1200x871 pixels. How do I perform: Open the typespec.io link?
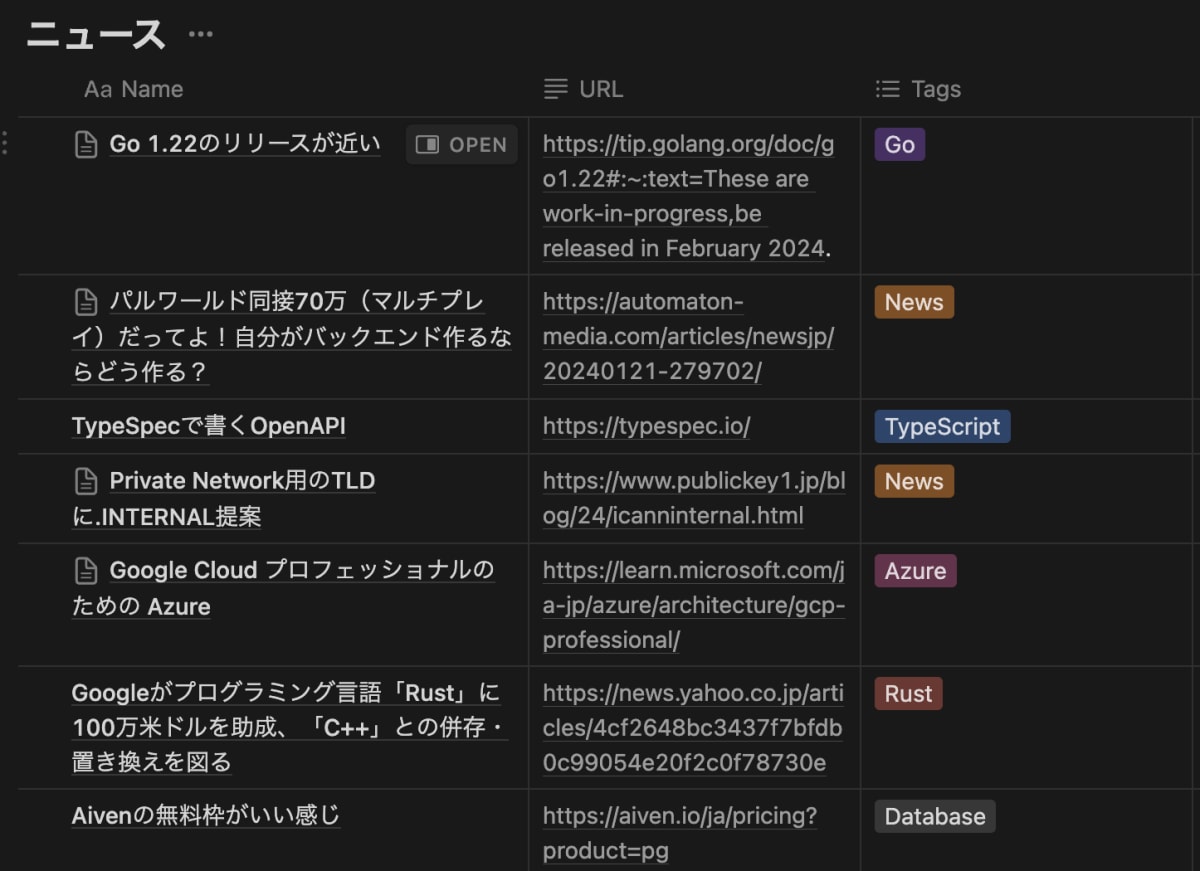pyautogui.click(x=646, y=427)
